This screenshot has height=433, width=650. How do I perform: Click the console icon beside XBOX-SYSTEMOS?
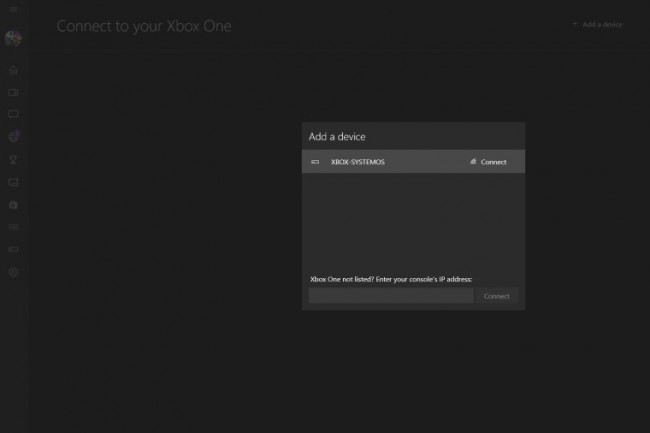point(315,162)
